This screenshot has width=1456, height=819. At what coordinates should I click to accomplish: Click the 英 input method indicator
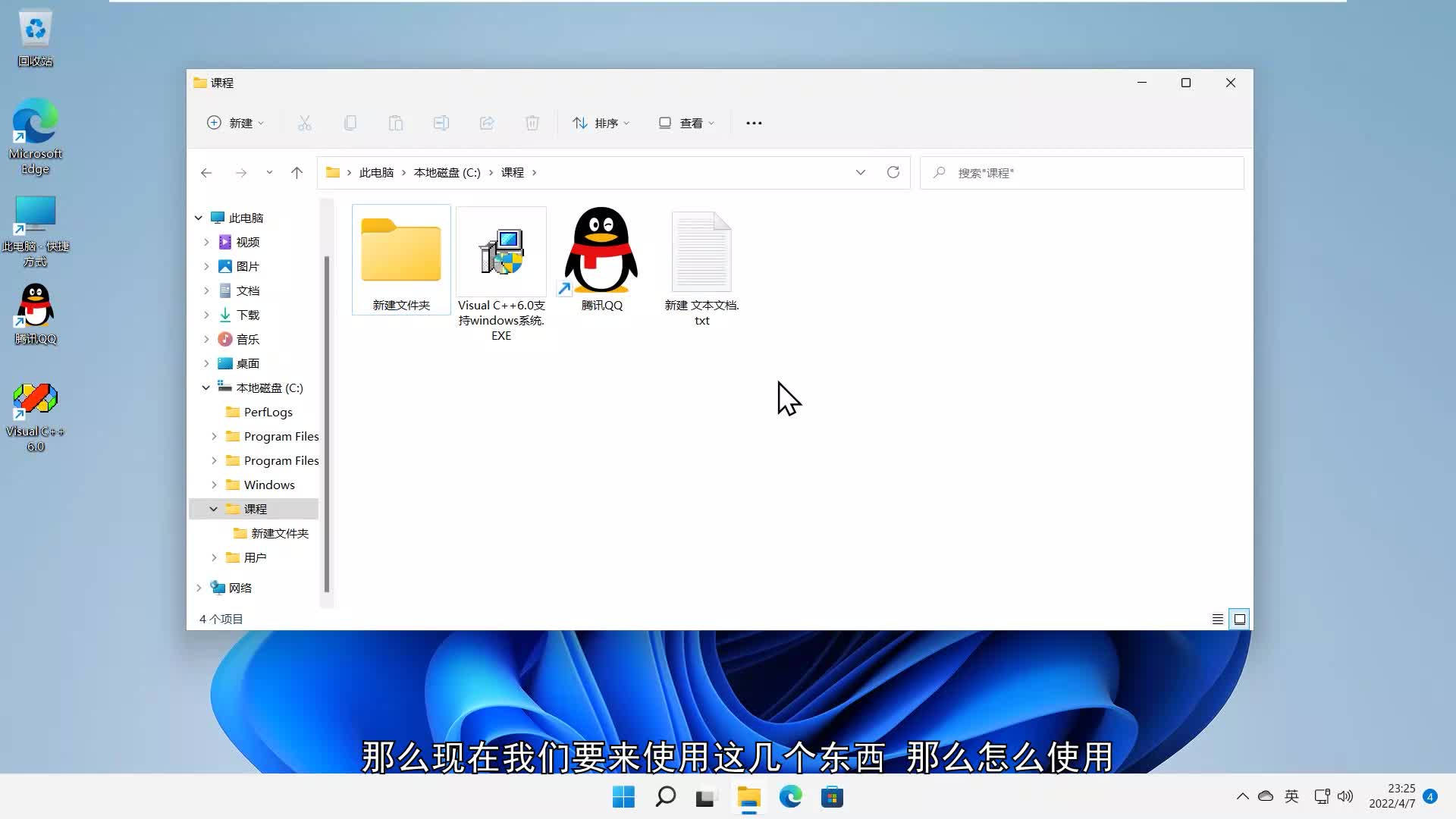1291,796
